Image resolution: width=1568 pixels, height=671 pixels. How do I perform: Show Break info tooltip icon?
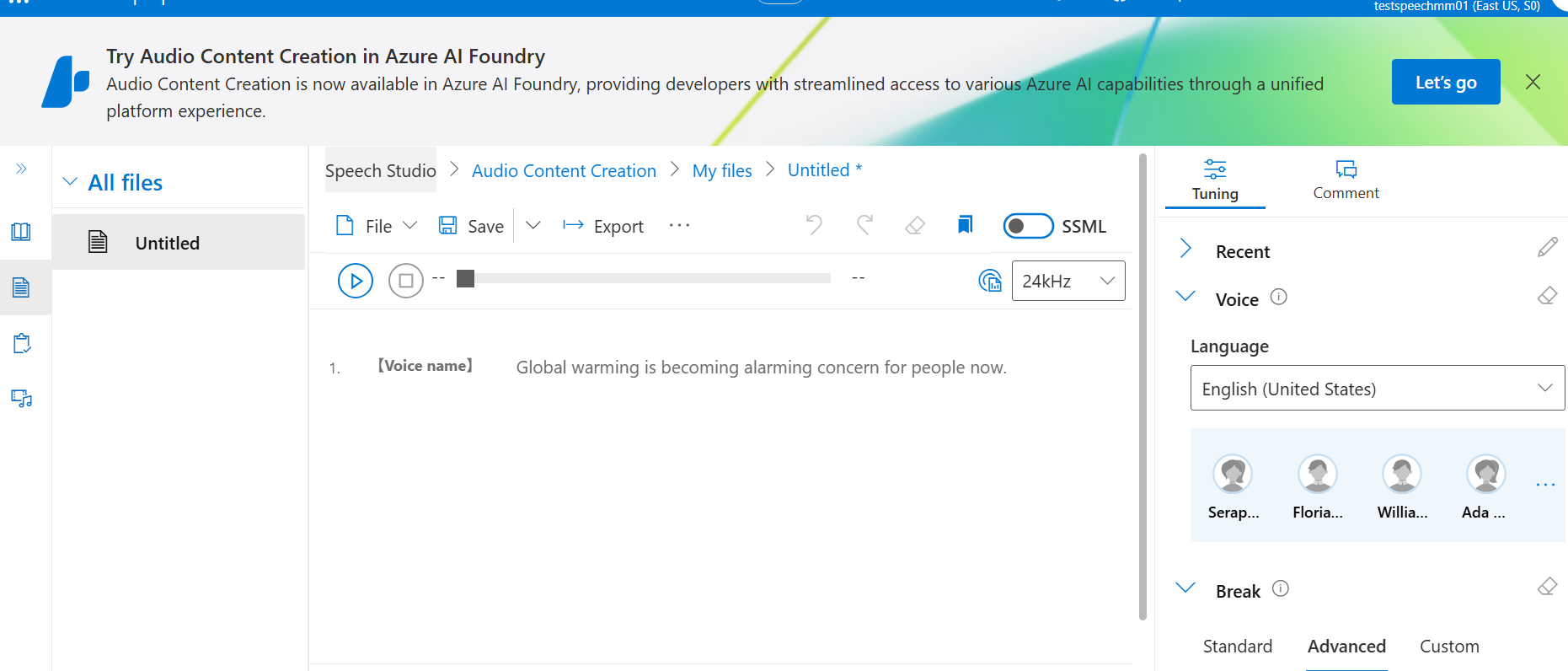1281,588
